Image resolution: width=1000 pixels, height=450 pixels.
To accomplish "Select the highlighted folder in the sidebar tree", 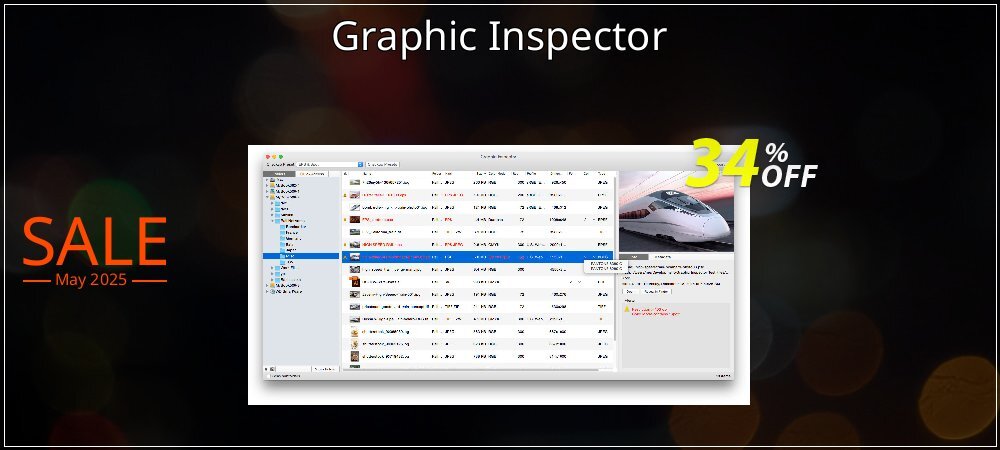I will [x=301, y=256].
